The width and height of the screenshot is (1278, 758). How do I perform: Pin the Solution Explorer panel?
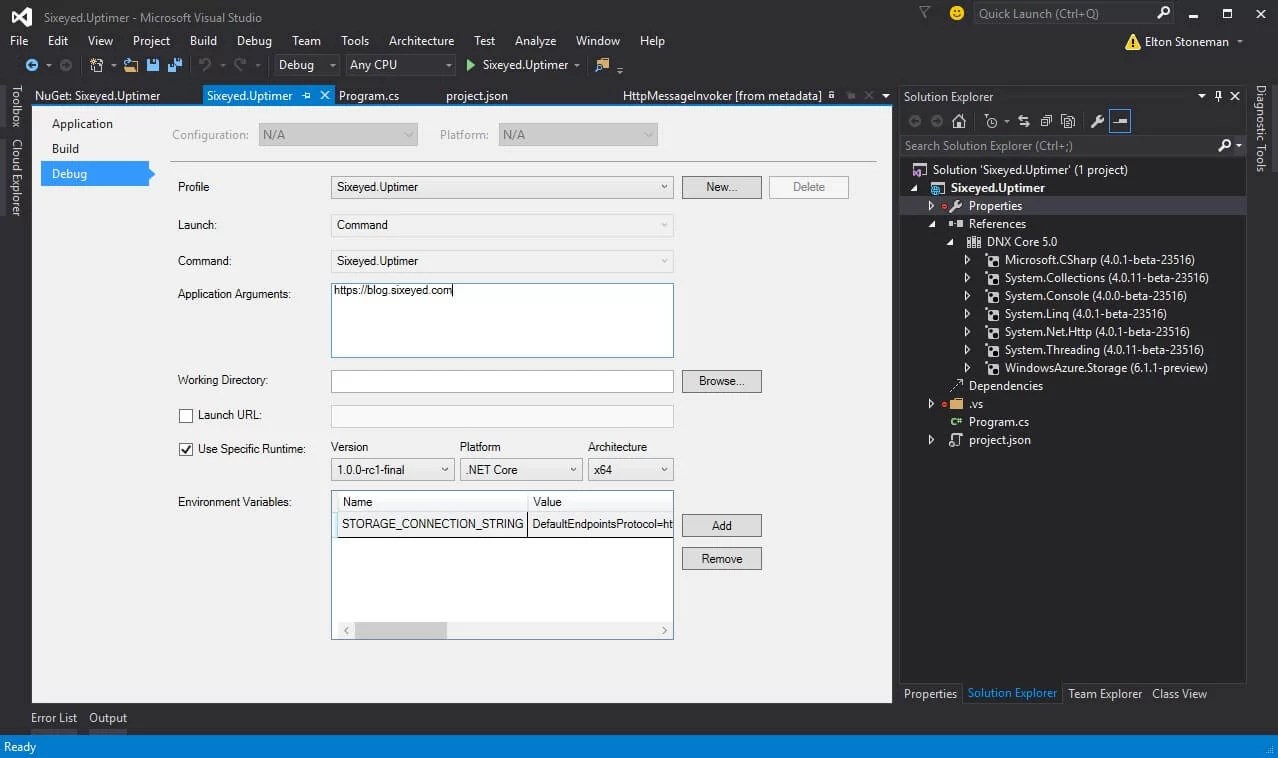[1218, 96]
